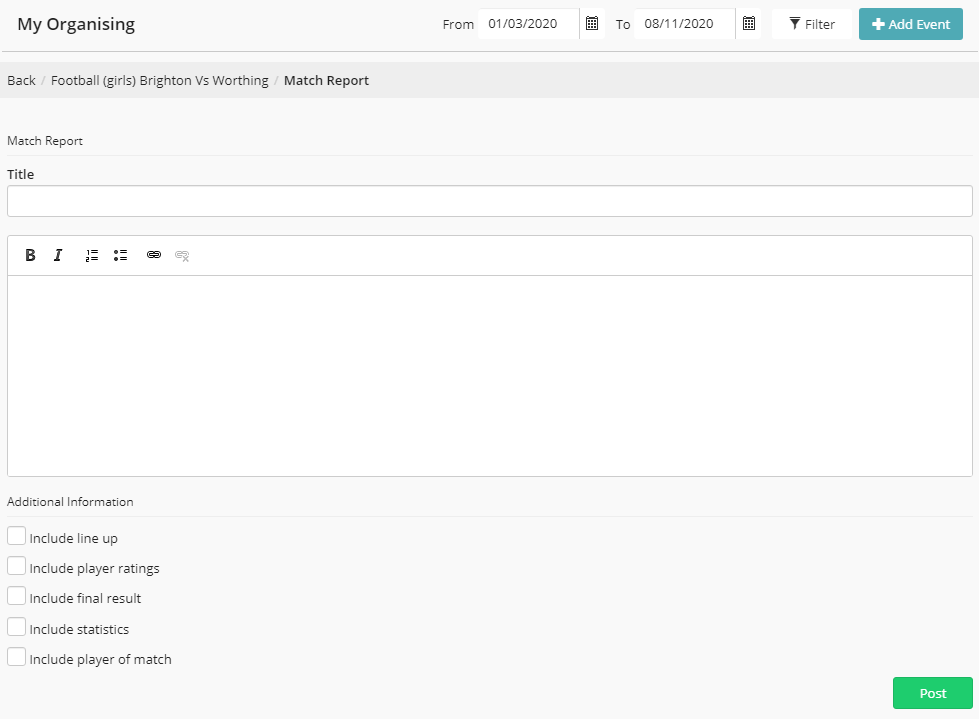Insert a numbered list

click(92, 256)
